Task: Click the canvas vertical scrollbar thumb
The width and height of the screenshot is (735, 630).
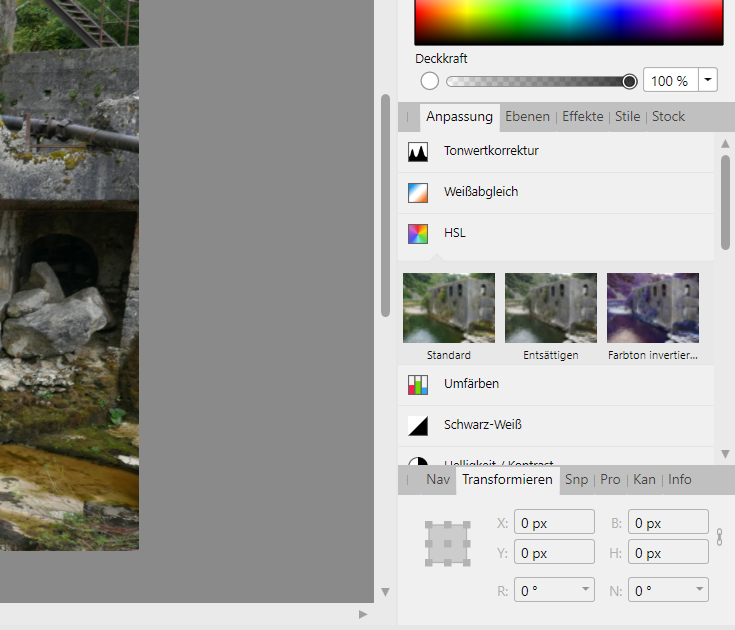Action: pos(385,206)
